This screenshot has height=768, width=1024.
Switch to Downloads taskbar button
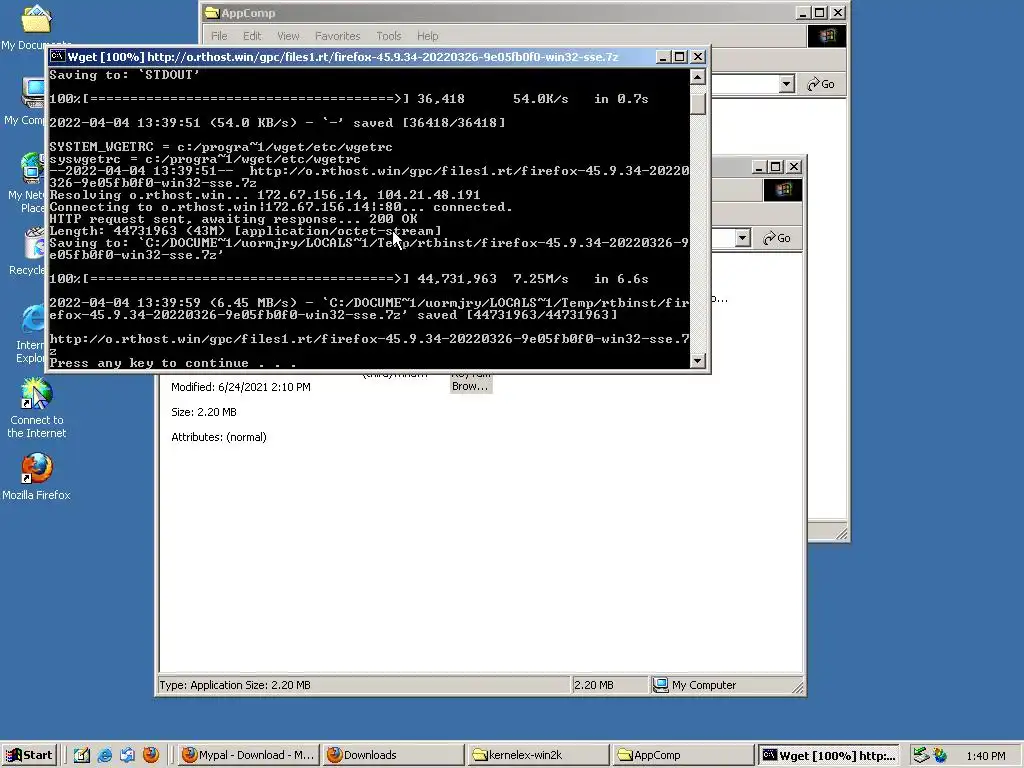(x=394, y=755)
